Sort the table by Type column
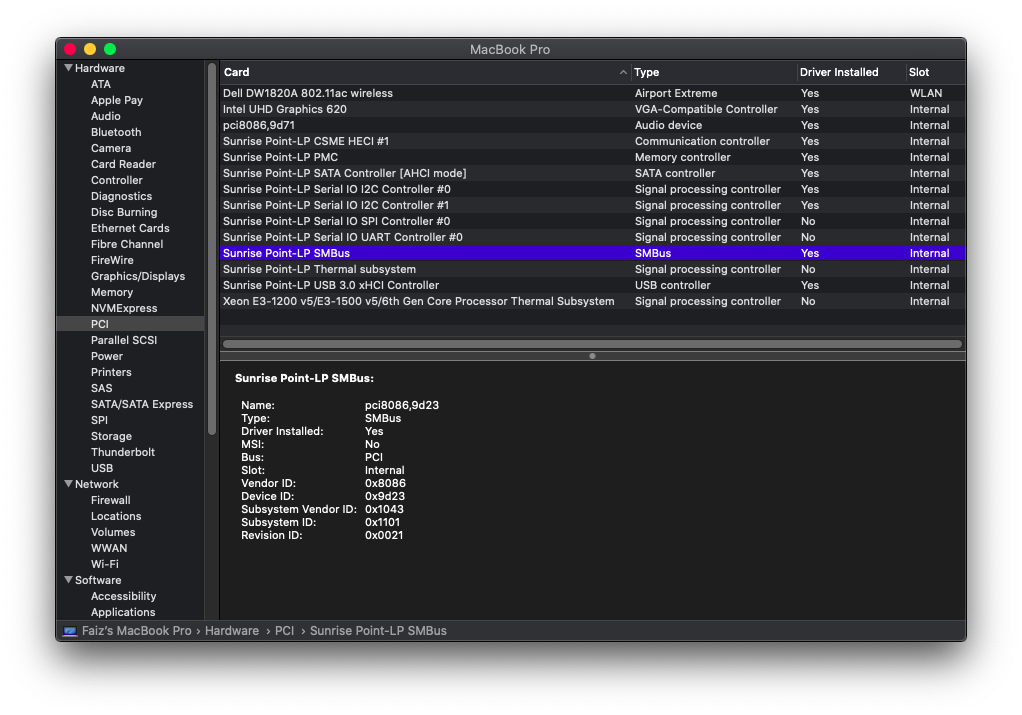 [714, 72]
